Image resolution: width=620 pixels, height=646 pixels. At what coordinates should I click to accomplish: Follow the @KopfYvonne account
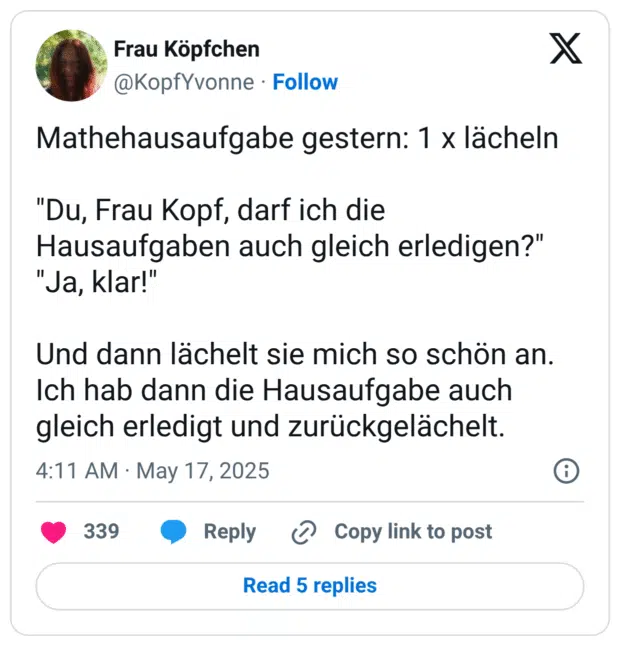click(305, 82)
